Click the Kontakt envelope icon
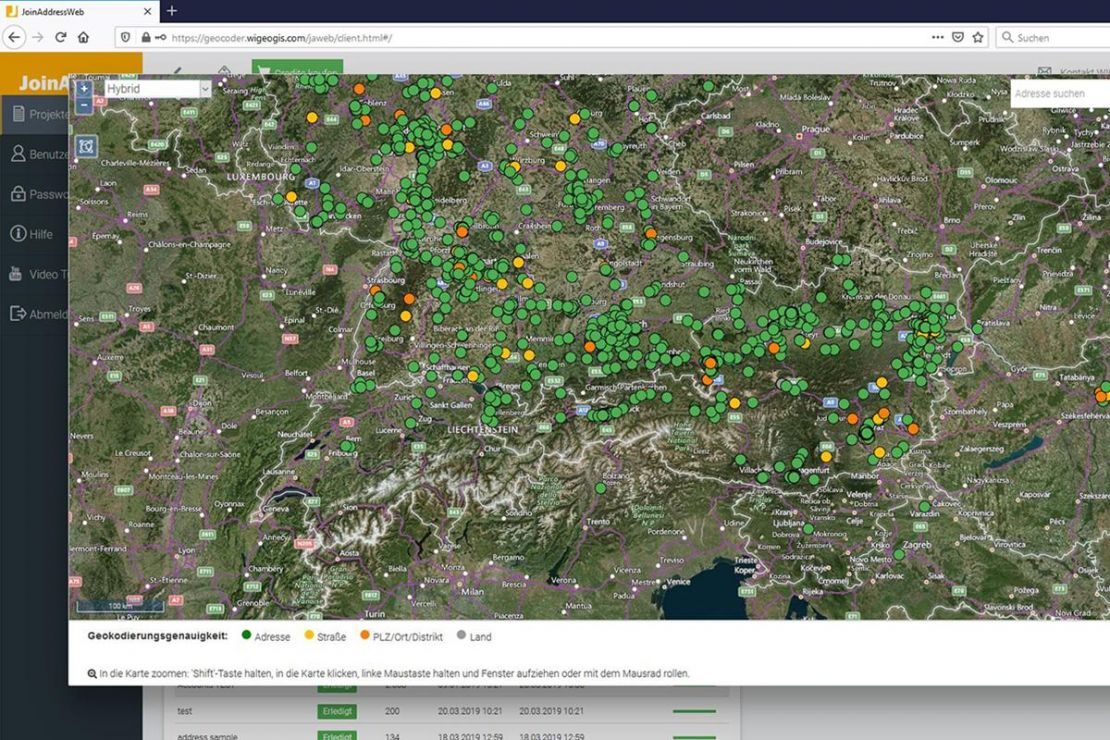1110x740 pixels. click(x=1044, y=72)
